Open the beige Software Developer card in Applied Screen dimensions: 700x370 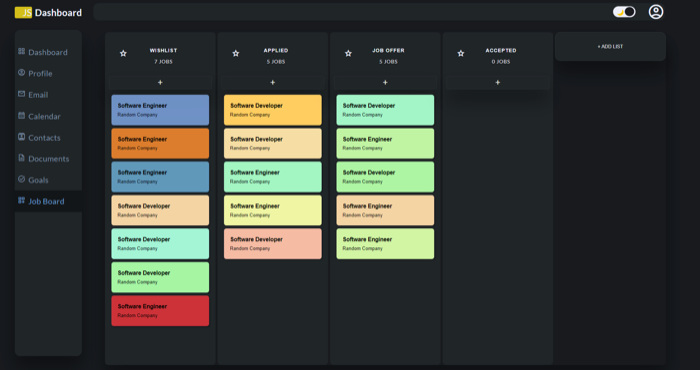[273, 143]
